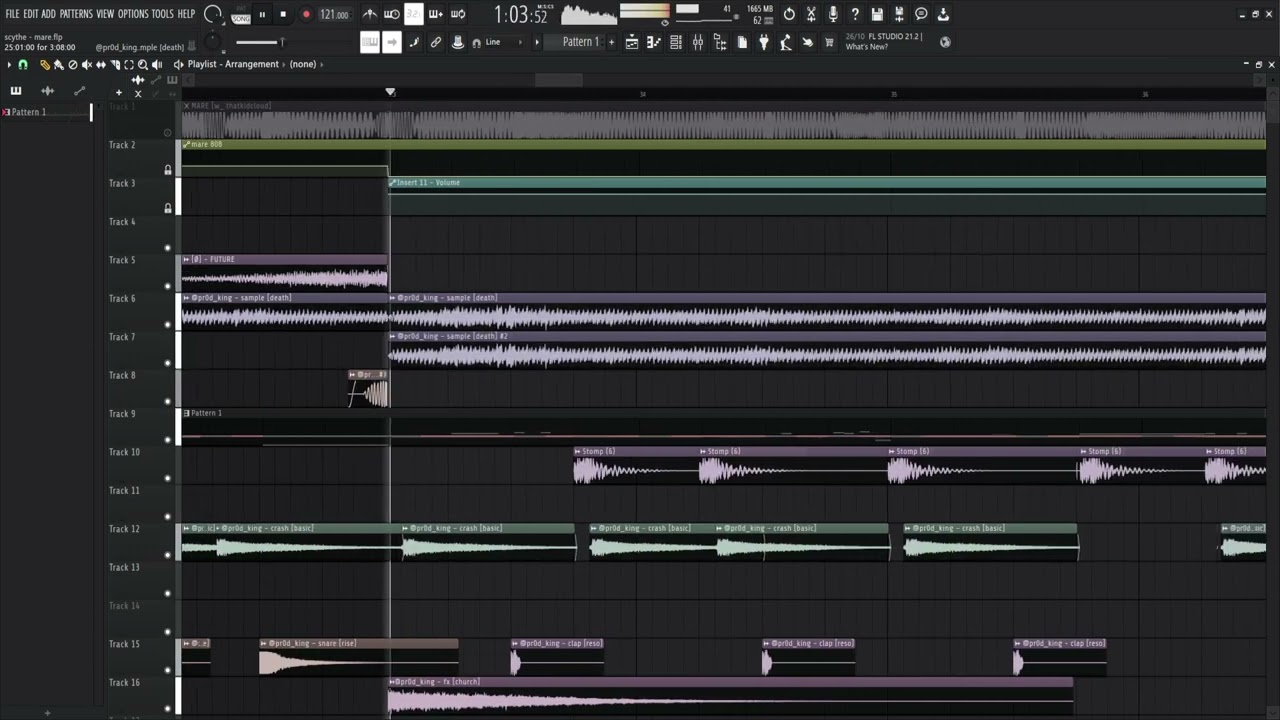Click the download content icon
The height and width of the screenshot is (720, 1280).
(943, 14)
